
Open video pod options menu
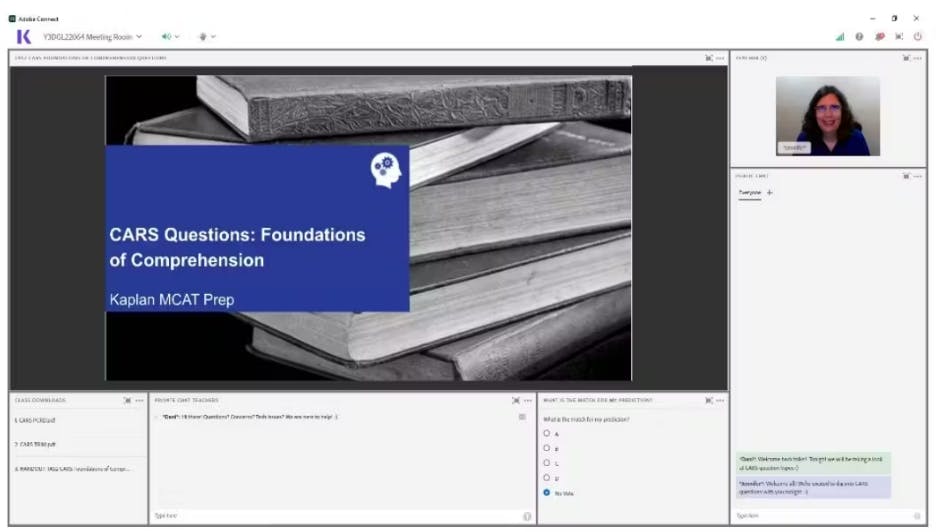pos(917,58)
